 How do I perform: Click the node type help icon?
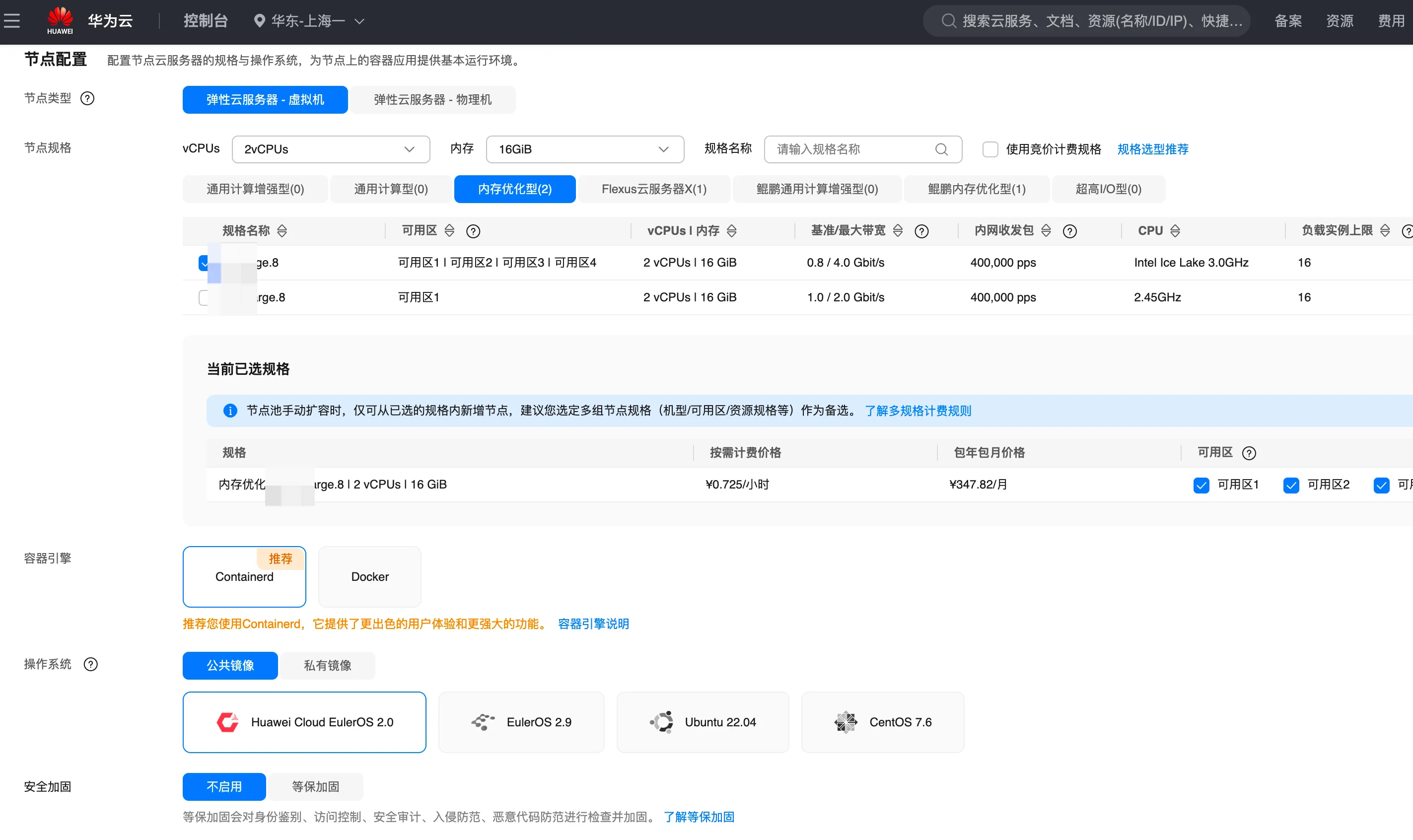[x=87, y=98]
